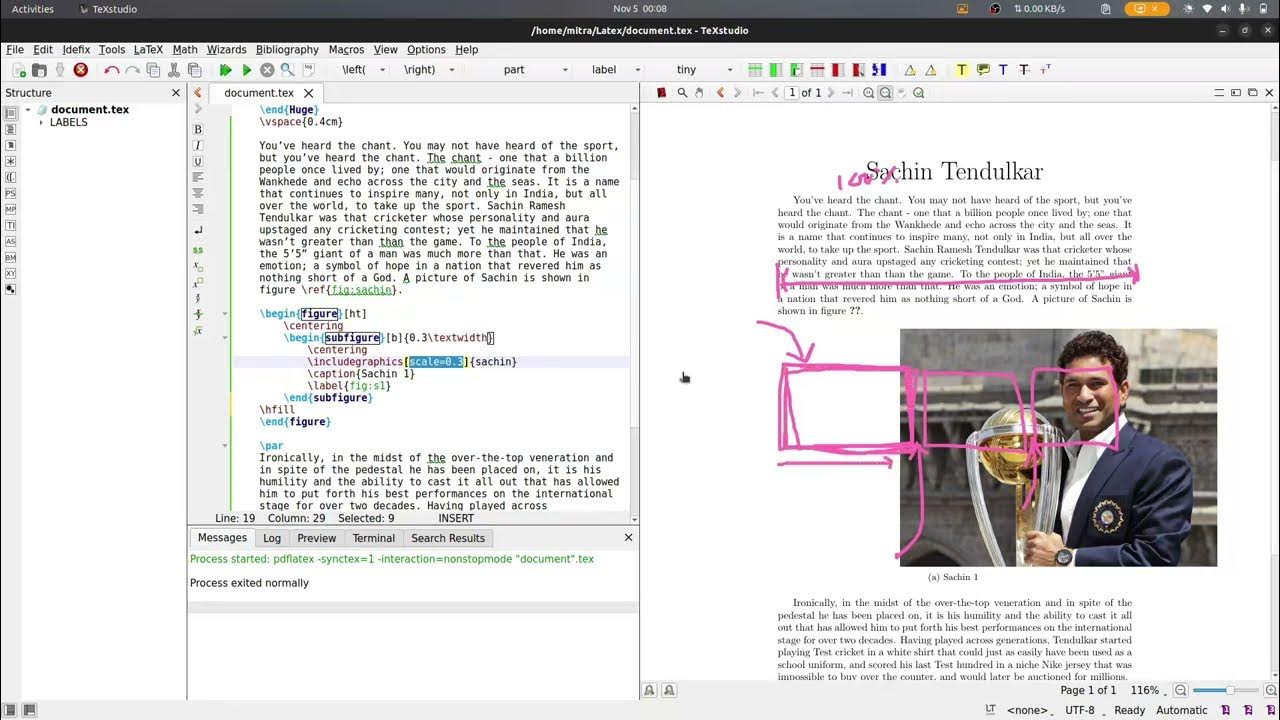Switch to the Log tab

tap(272, 538)
